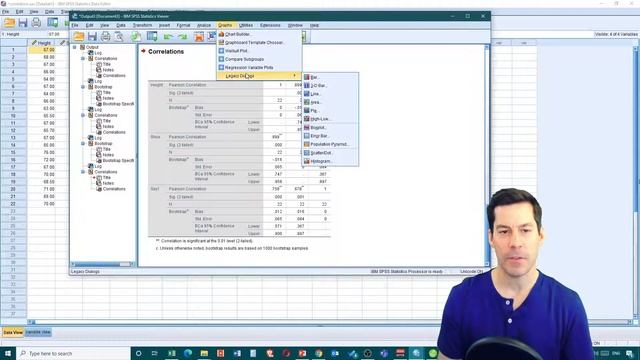Select row 1 header in Data Editor
640x360 pixels.
pos(13,50)
